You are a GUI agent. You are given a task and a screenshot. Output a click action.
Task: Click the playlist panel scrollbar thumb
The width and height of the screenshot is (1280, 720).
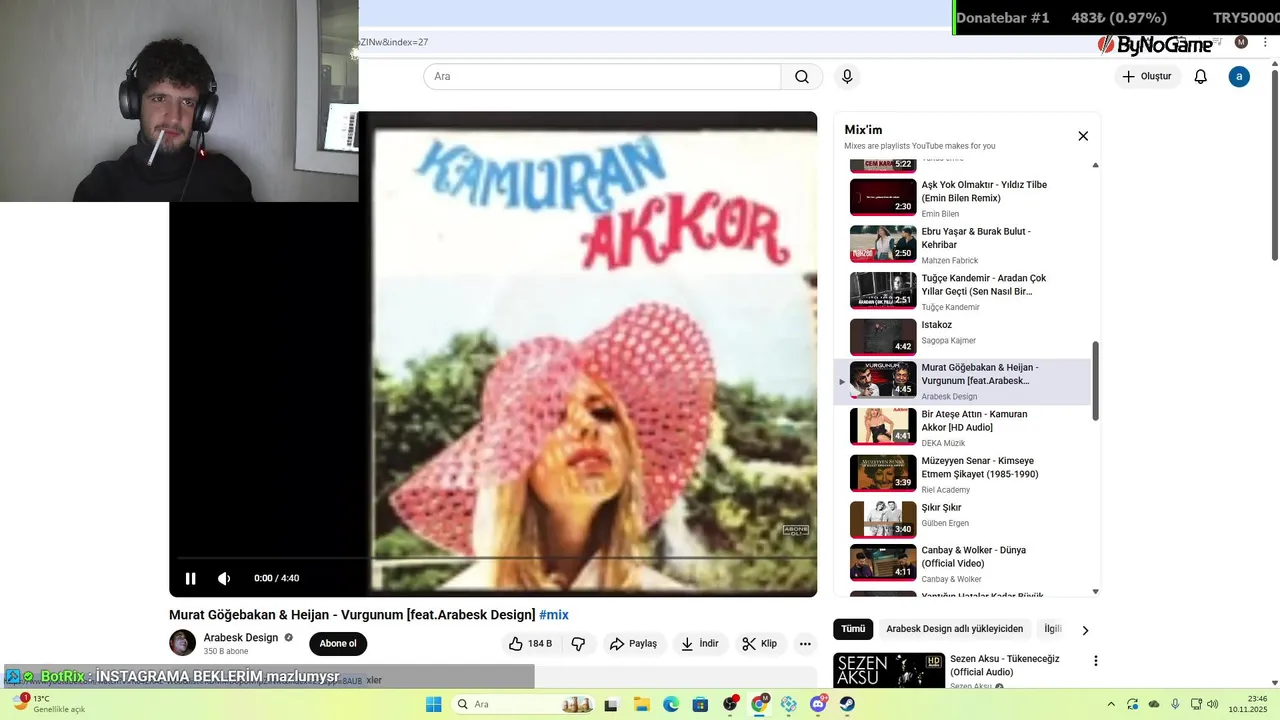pos(1095,380)
